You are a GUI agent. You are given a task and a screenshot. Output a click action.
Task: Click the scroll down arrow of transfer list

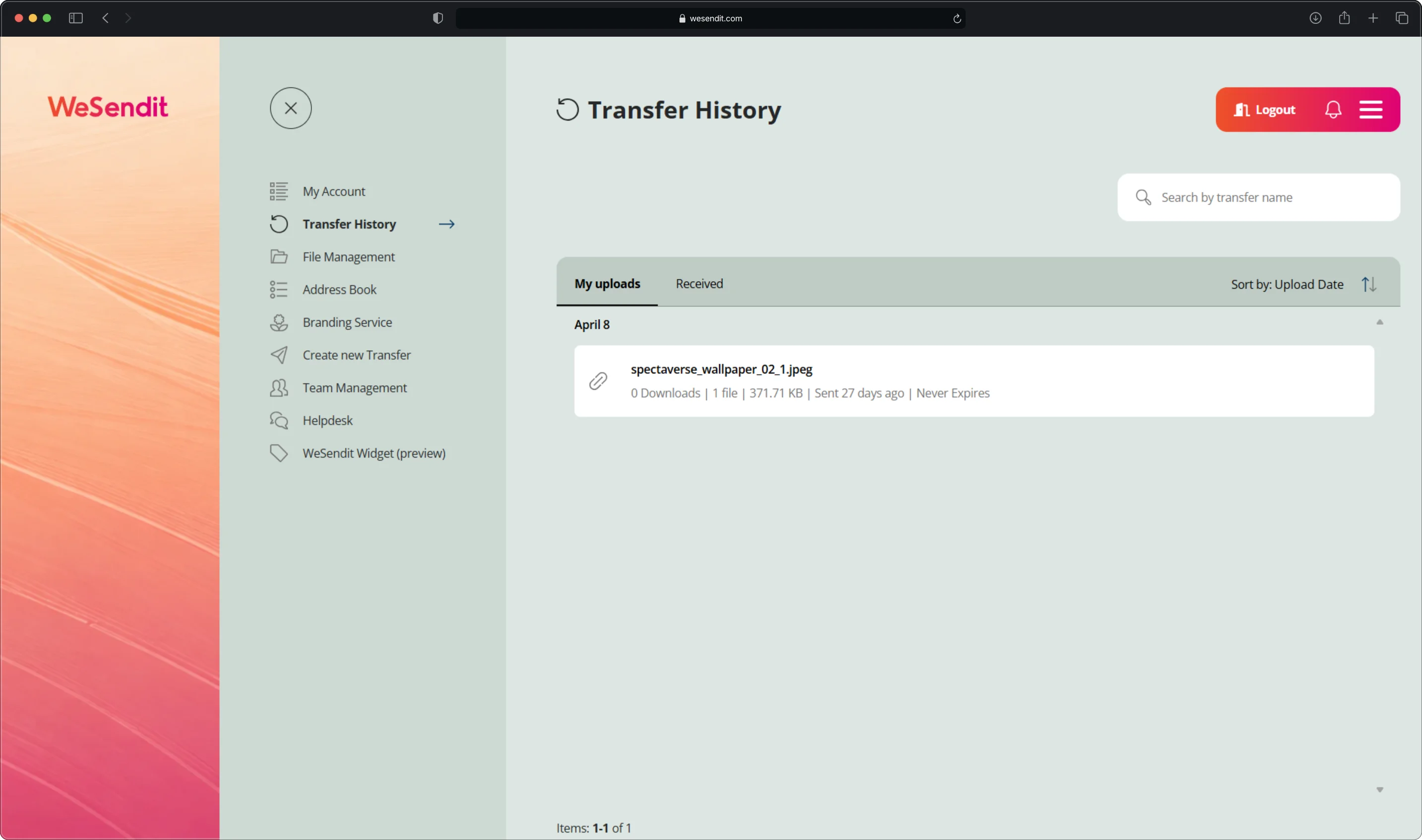(x=1379, y=789)
